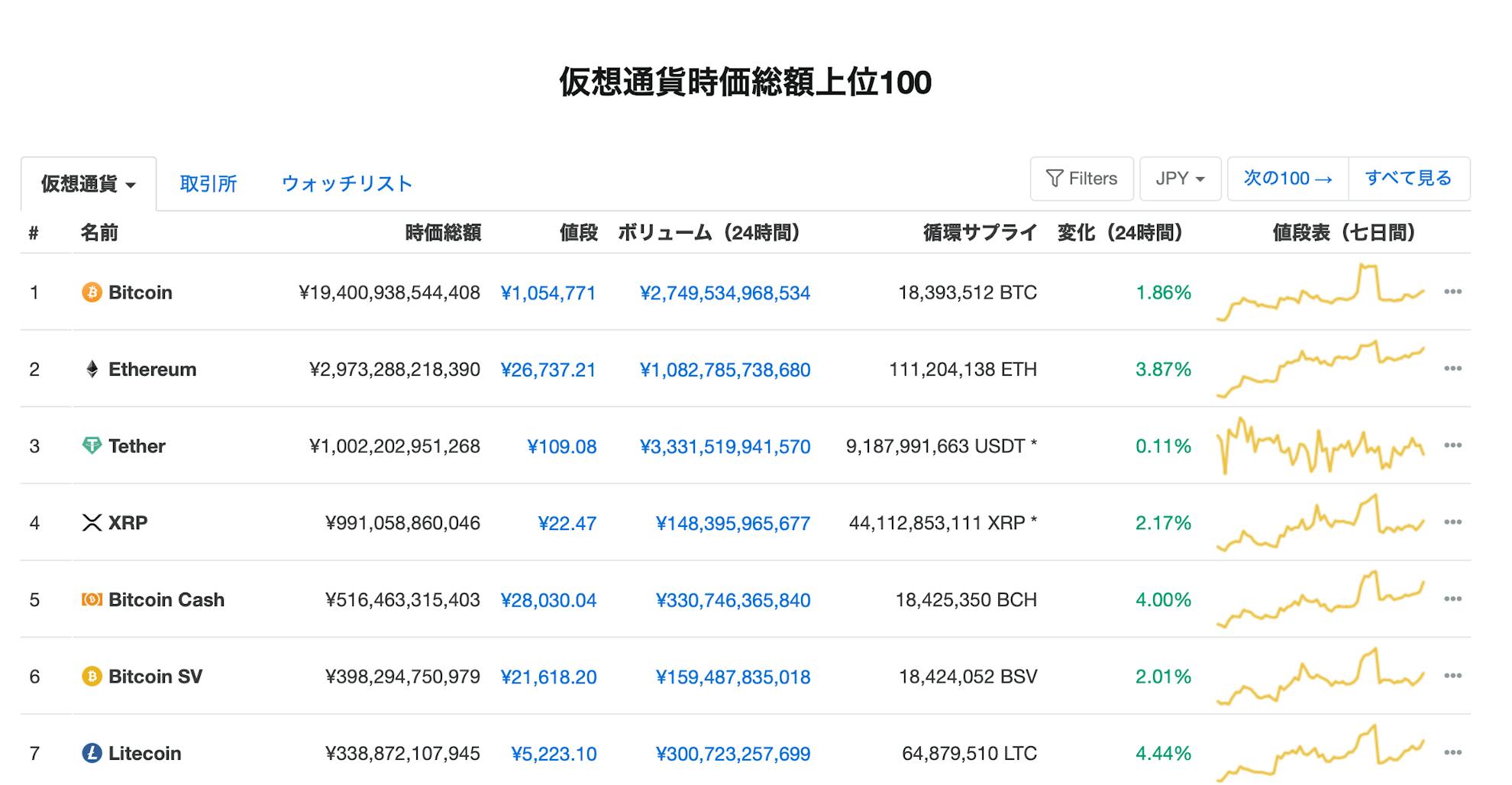Open Bitcoin Cash seven-day sparkline chart
This screenshot has height=785, width=1512.
click(1320, 599)
